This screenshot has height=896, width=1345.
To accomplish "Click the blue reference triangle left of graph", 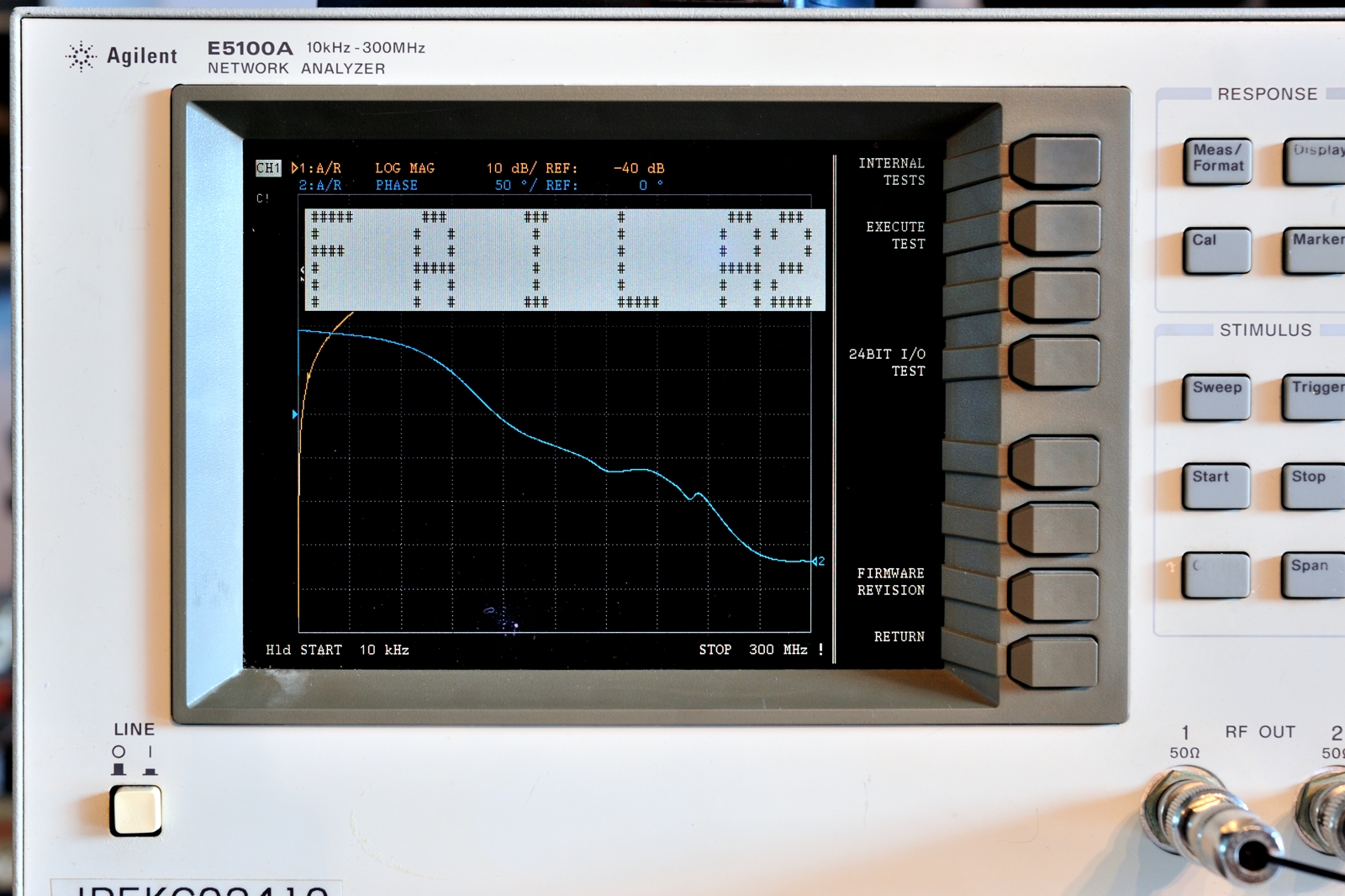I will click(x=295, y=414).
